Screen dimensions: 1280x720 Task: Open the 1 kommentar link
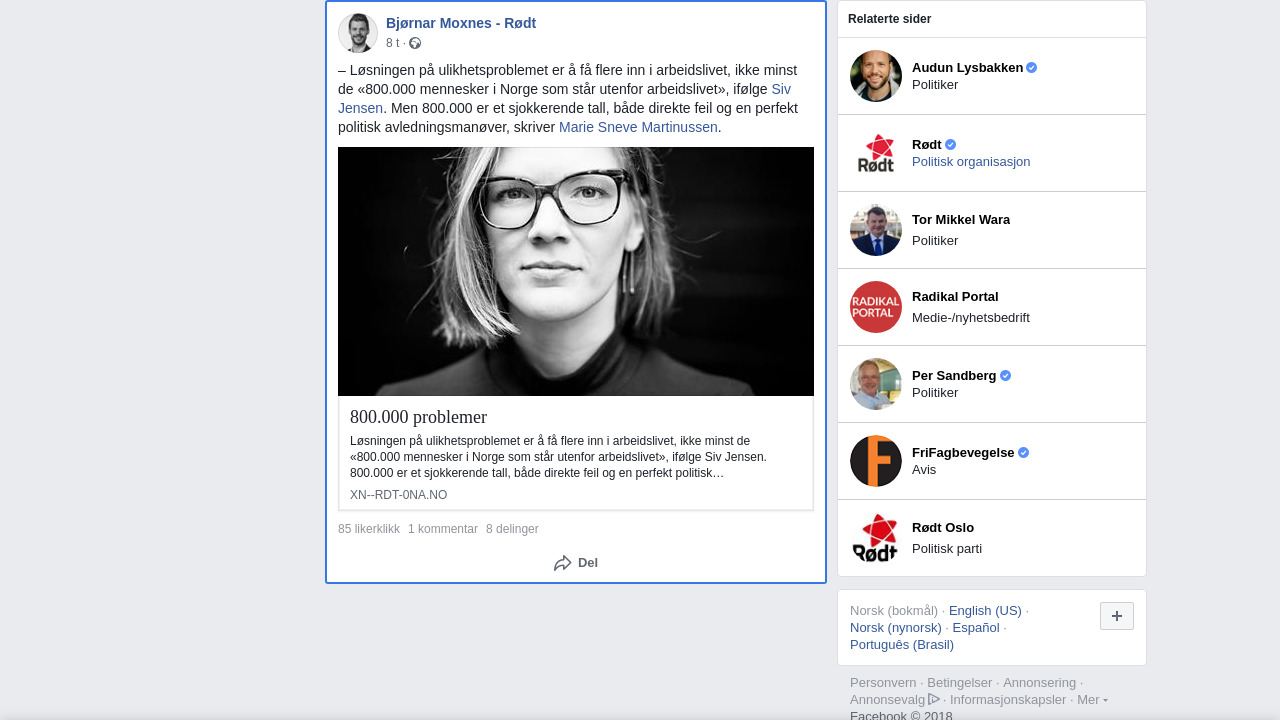443,529
